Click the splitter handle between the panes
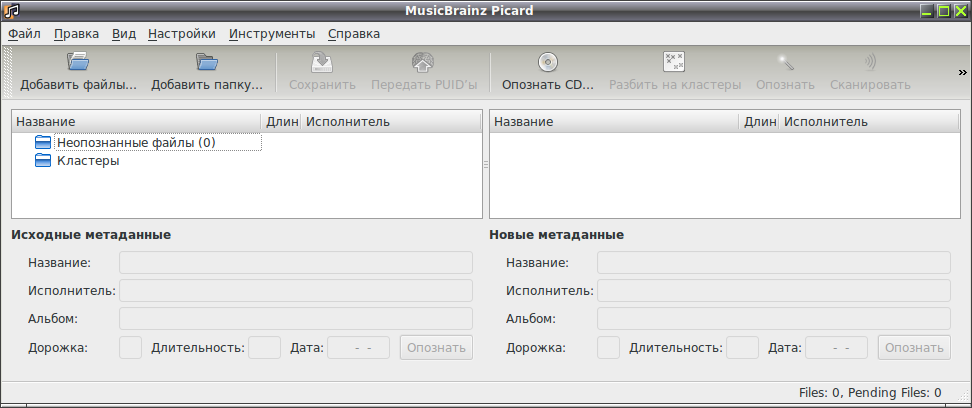The width and height of the screenshot is (972, 408). click(x=486, y=164)
